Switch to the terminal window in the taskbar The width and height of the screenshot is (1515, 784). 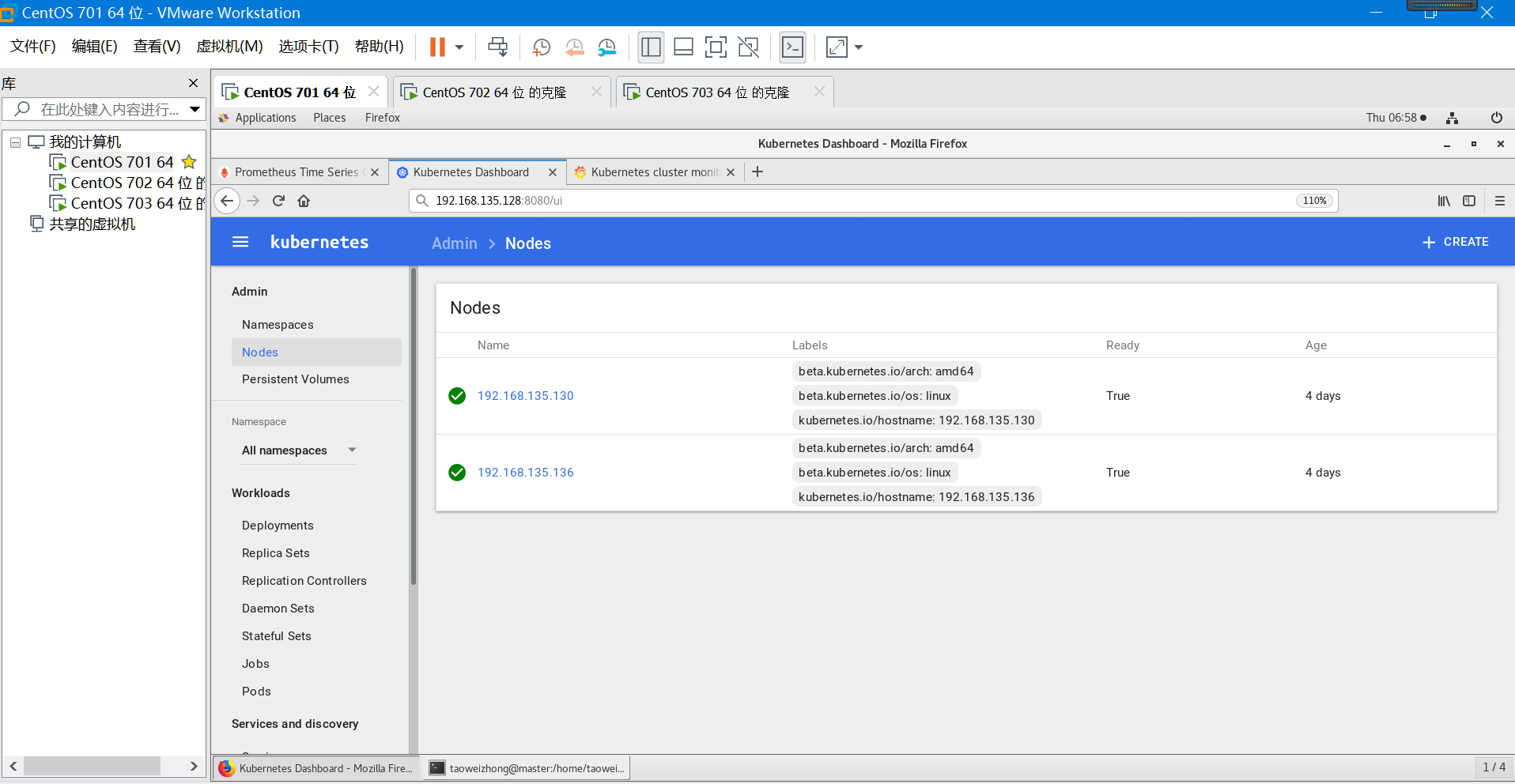point(527,768)
